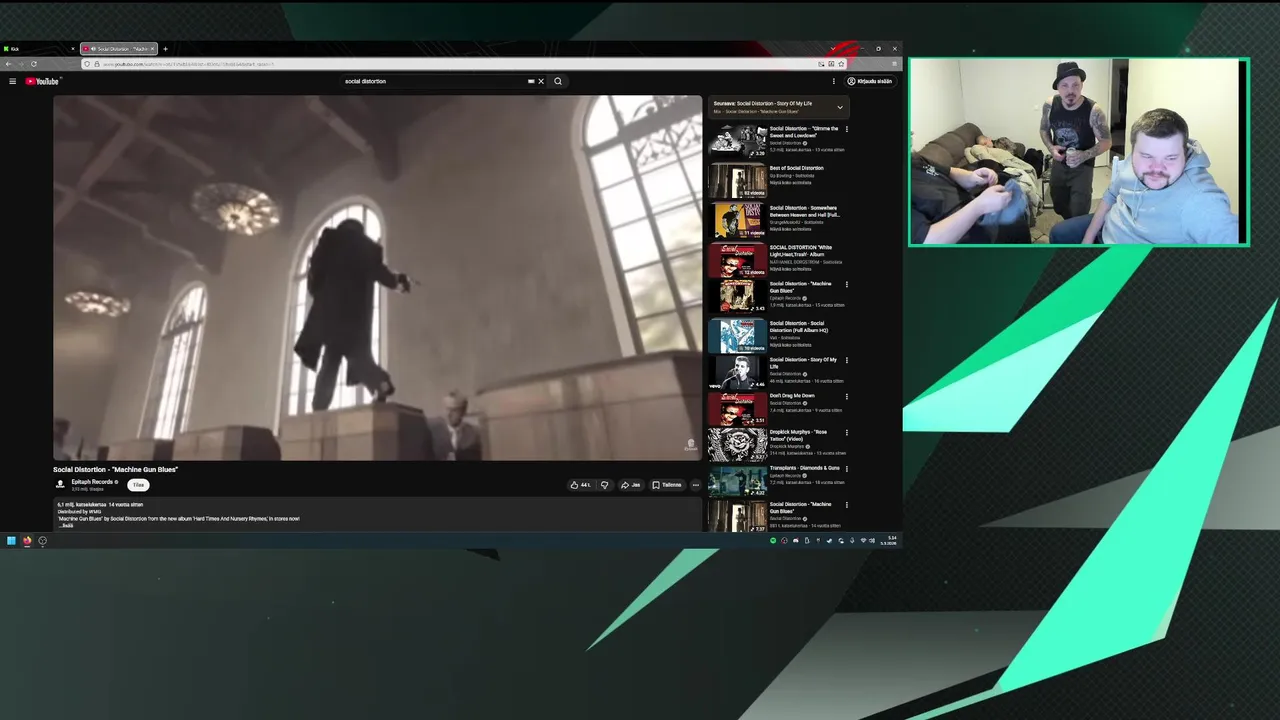Open Don't Drag Me Down thumbnail
The width and height of the screenshot is (1280, 720).
(738, 408)
